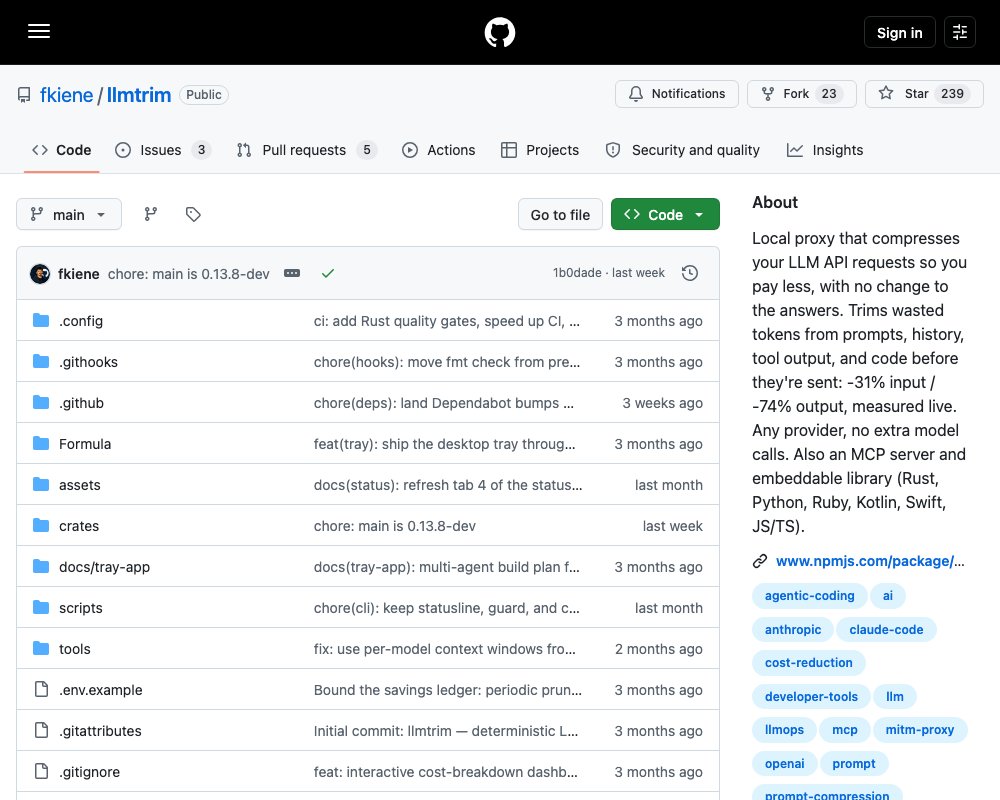Viewport: 1000px width, 800px height.
Task: Open commit 'ci: add Rust quality gates' message
Action: [x=446, y=321]
